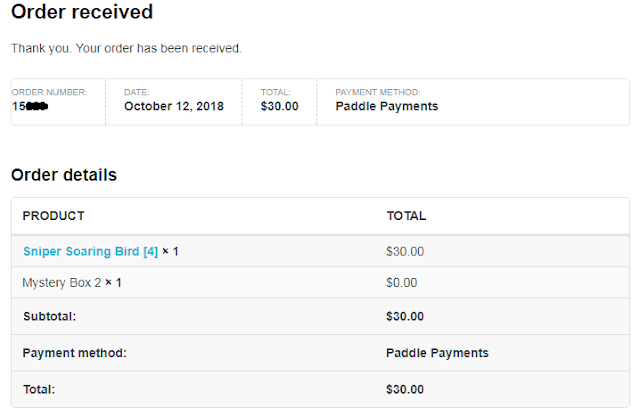Click the final $30.00 total in the last row

[x=404, y=389]
